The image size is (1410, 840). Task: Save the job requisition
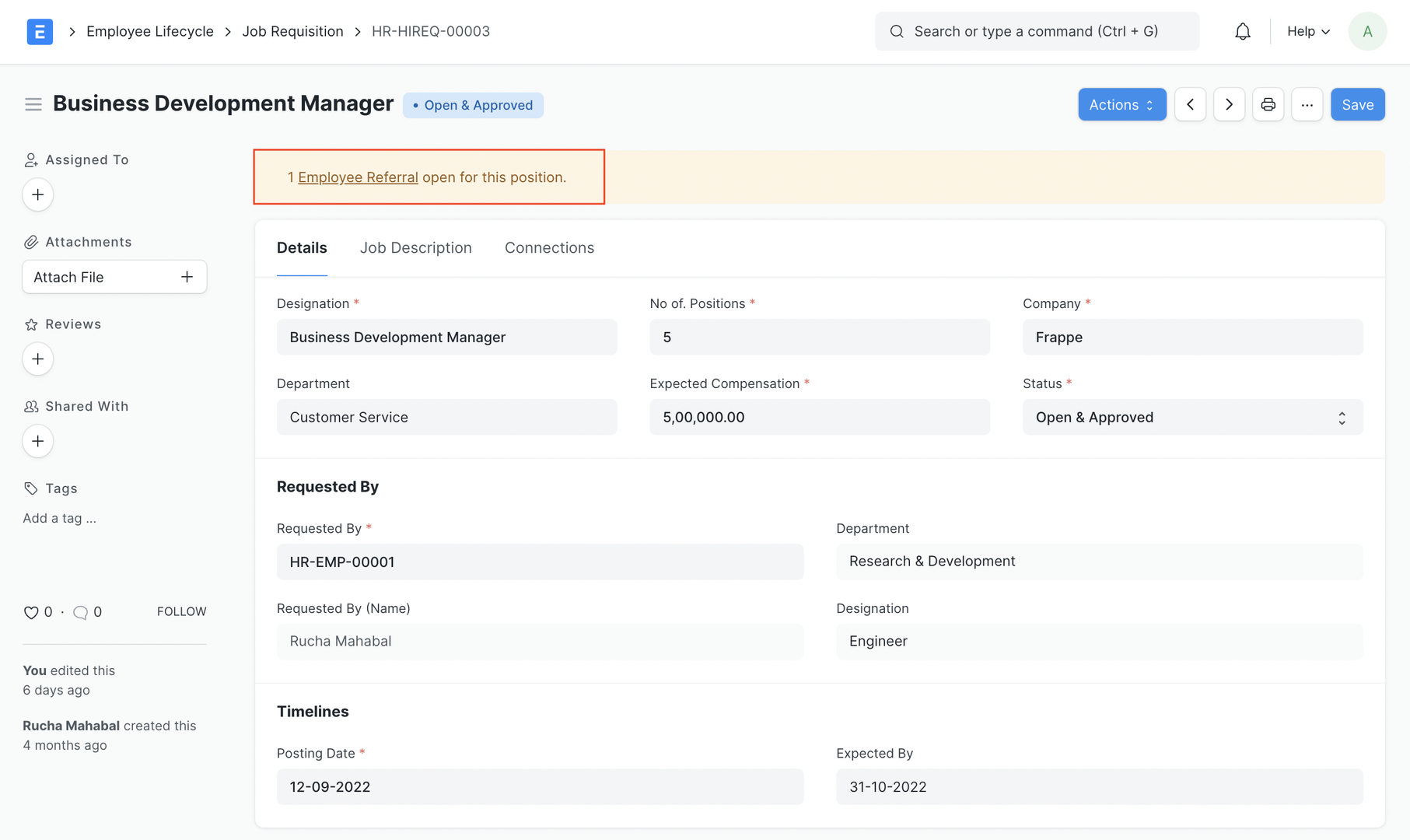point(1357,104)
